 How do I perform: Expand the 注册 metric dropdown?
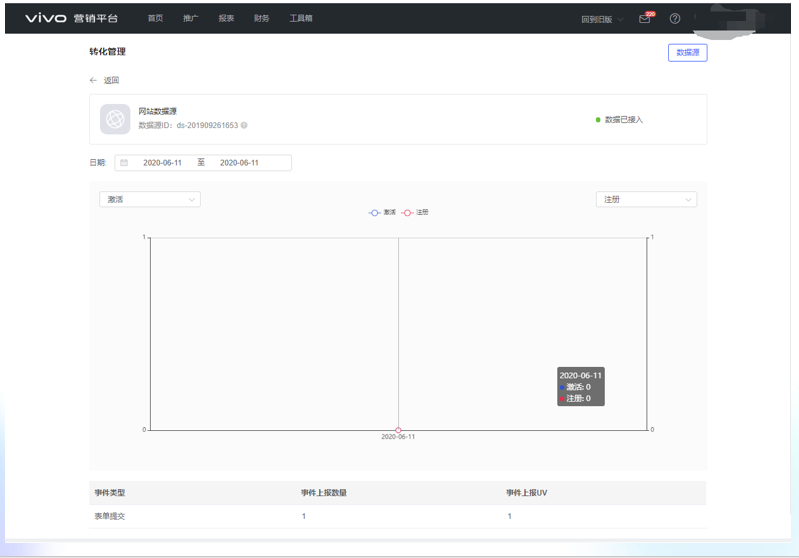point(646,199)
